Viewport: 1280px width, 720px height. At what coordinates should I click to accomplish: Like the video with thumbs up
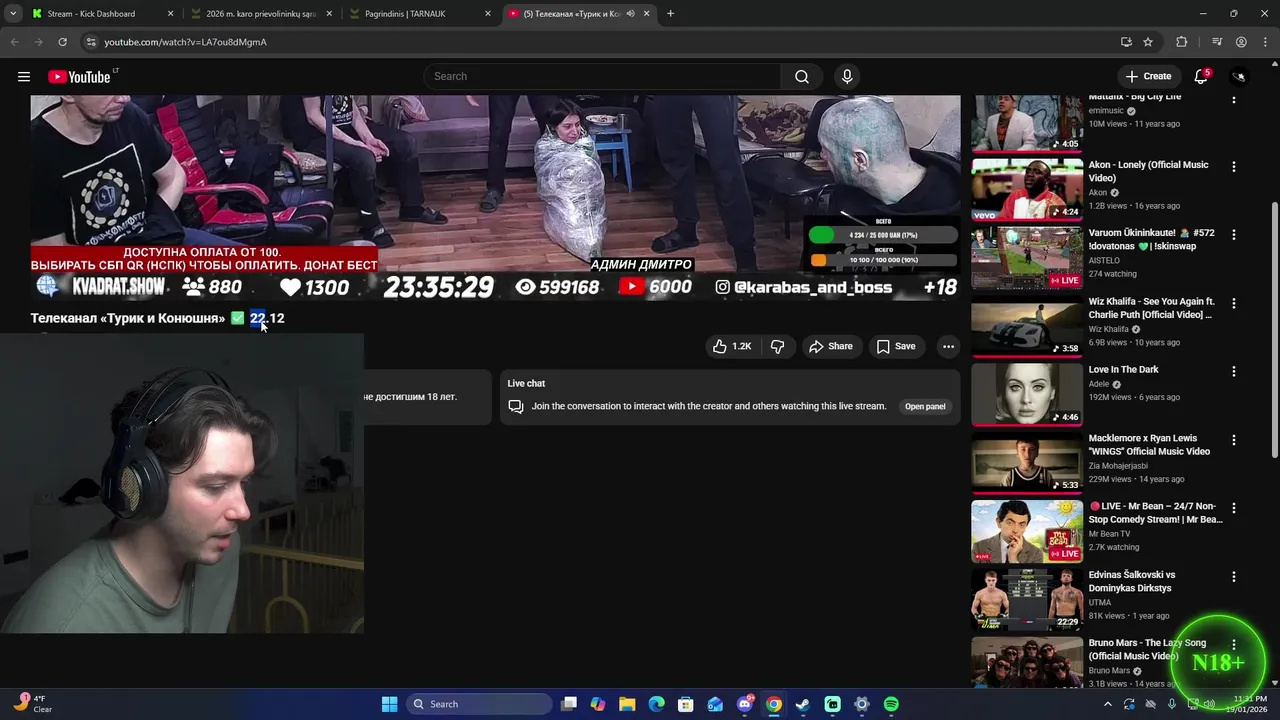pos(731,346)
